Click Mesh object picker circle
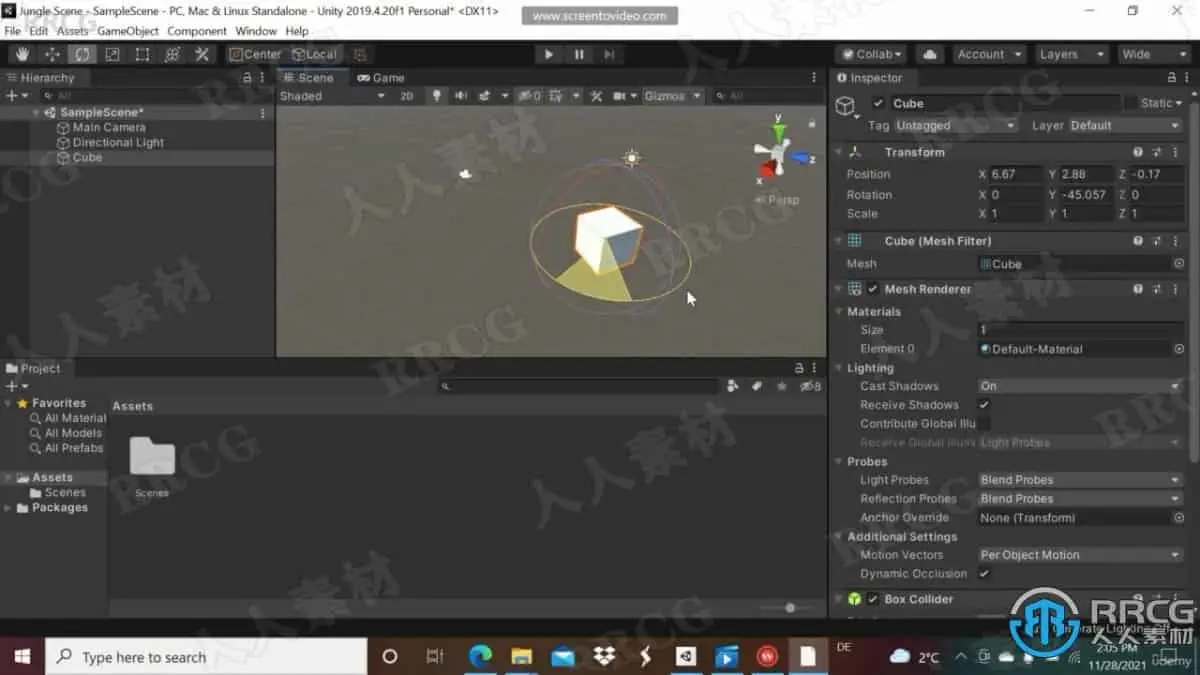The image size is (1200, 675). [x=1179, y=264]
